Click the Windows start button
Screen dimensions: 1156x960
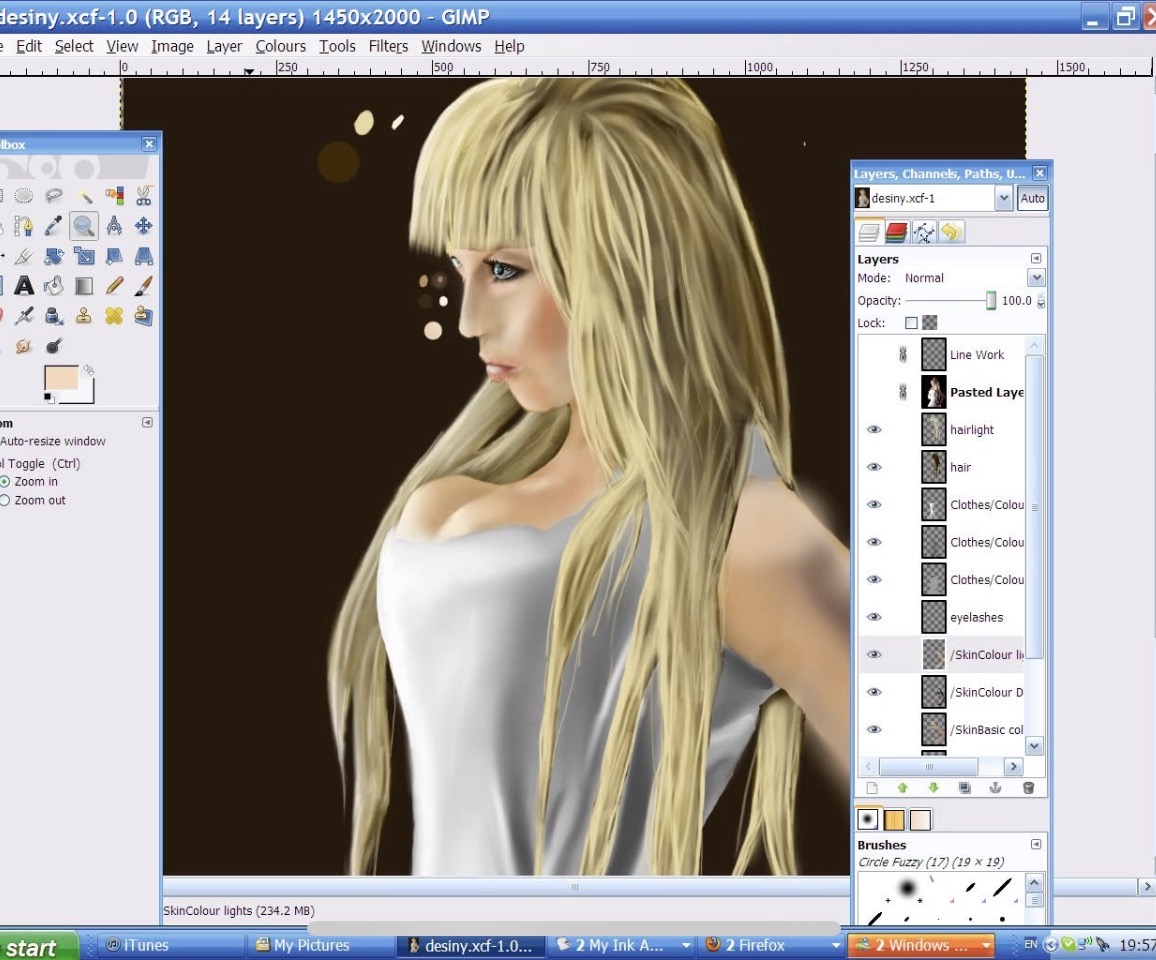pos(35,946)
